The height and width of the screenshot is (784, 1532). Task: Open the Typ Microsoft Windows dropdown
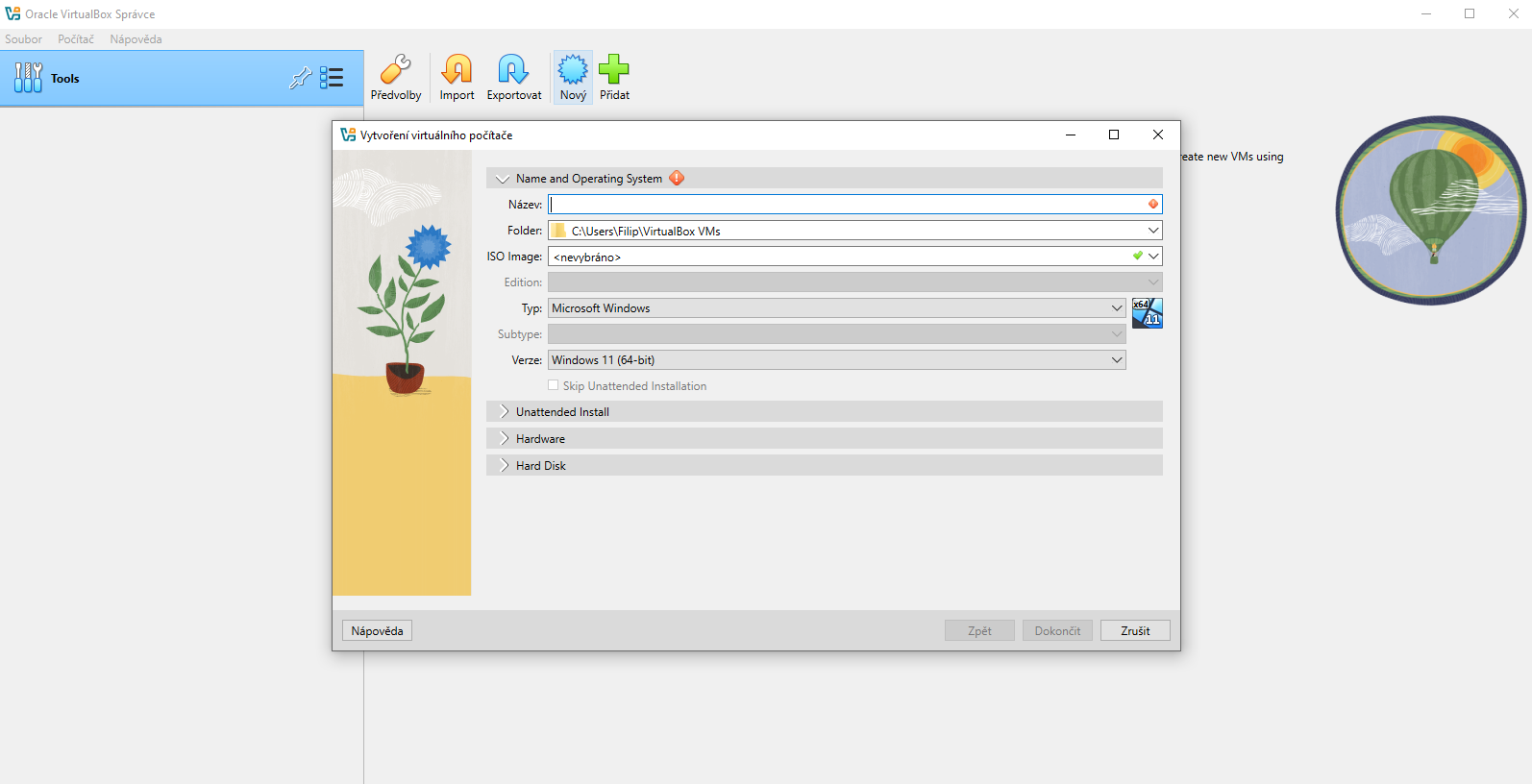click(x=836, y=308)
